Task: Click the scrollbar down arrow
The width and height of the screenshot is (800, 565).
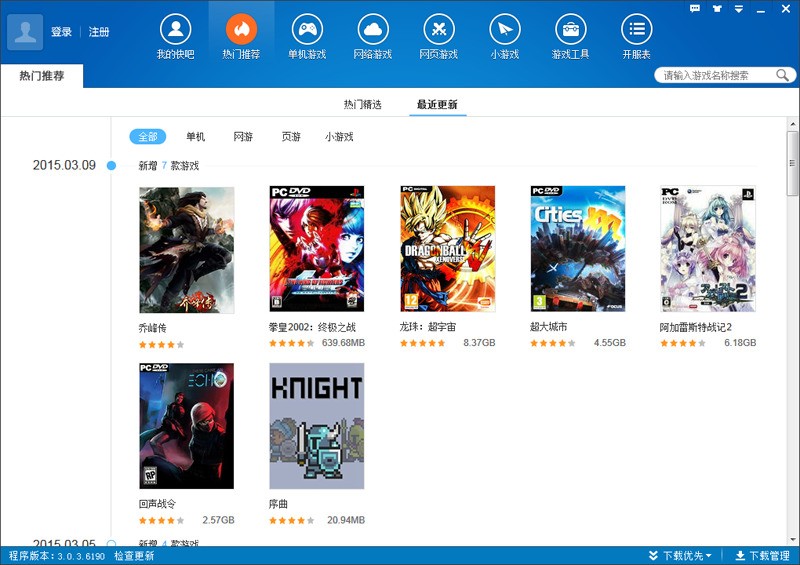Action: pyautogui.click(x=792, y=539)
